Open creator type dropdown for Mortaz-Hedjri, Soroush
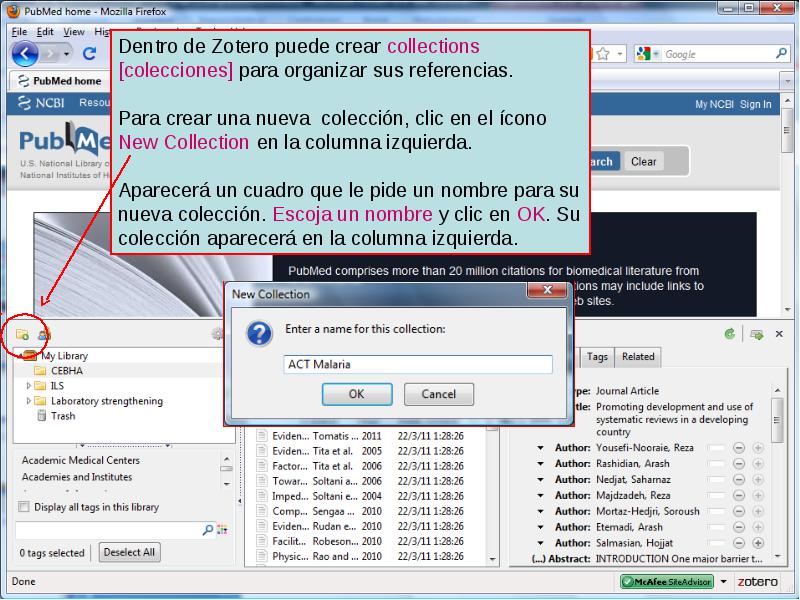The width and height of the screenshot is (800, 600). click(540, 511)
